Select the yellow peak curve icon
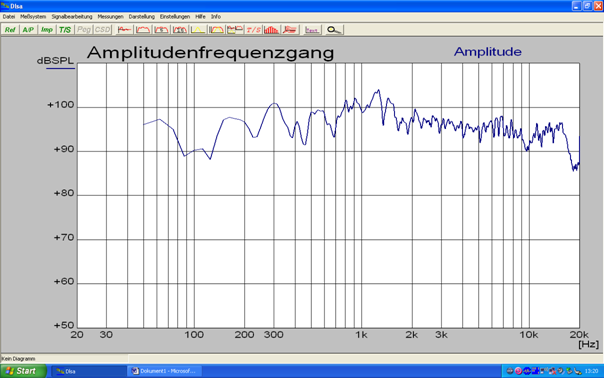The width and height of the screenshot is (605, 379). tap(198, 30)
